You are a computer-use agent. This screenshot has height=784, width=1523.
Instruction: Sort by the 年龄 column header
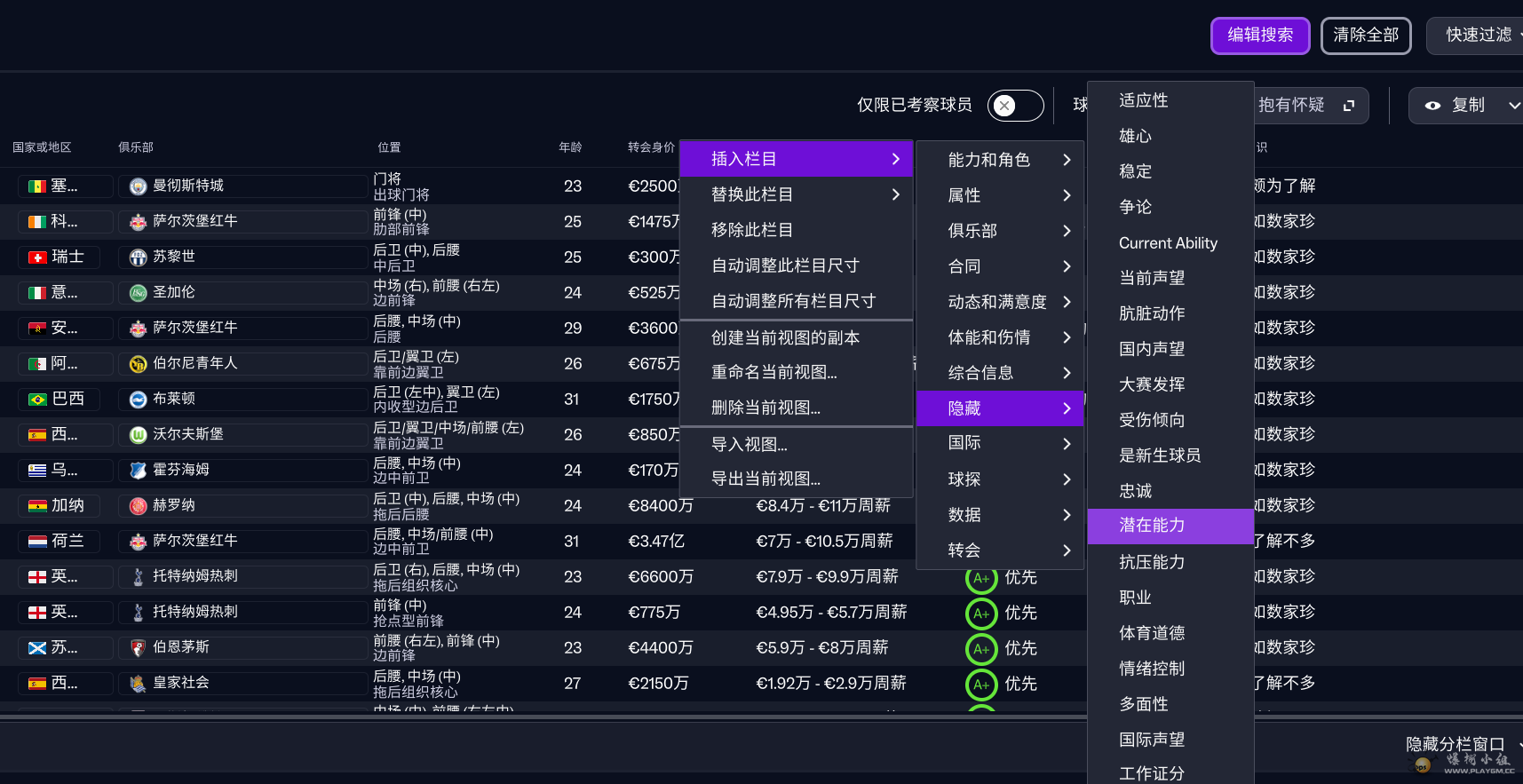point(570,147)
